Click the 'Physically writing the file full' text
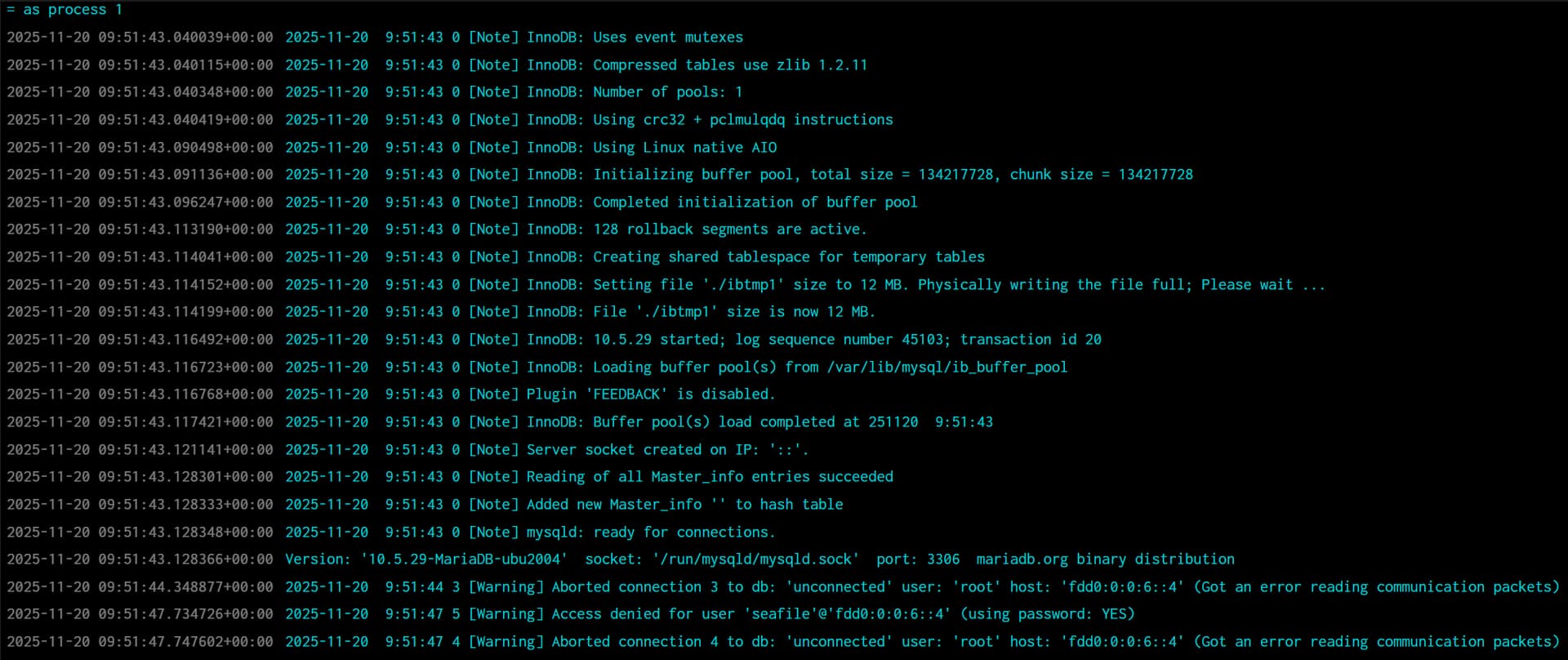The image size is (1568, 660). click(1054, 285)
